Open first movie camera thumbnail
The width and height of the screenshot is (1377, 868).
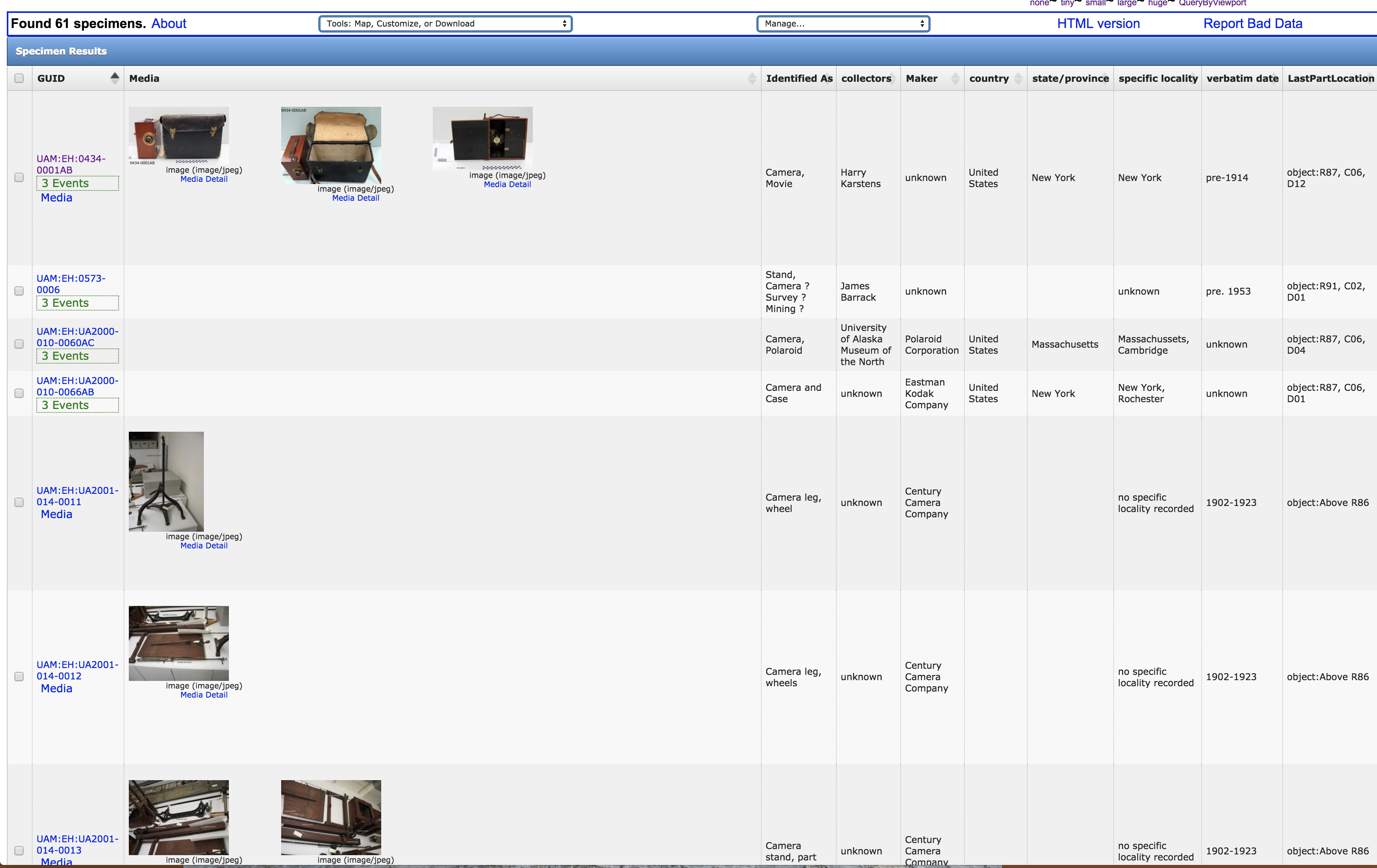pyautogui.click(x=178, y=136)
